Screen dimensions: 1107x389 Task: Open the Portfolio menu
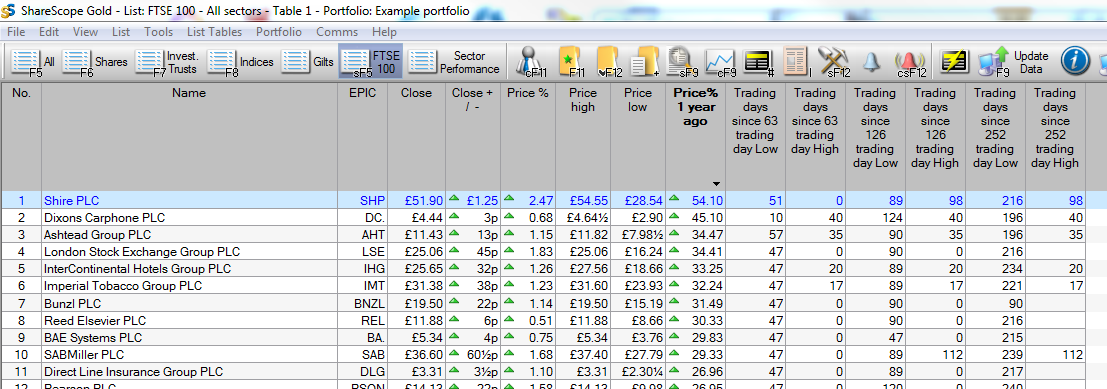coord(279,32)
